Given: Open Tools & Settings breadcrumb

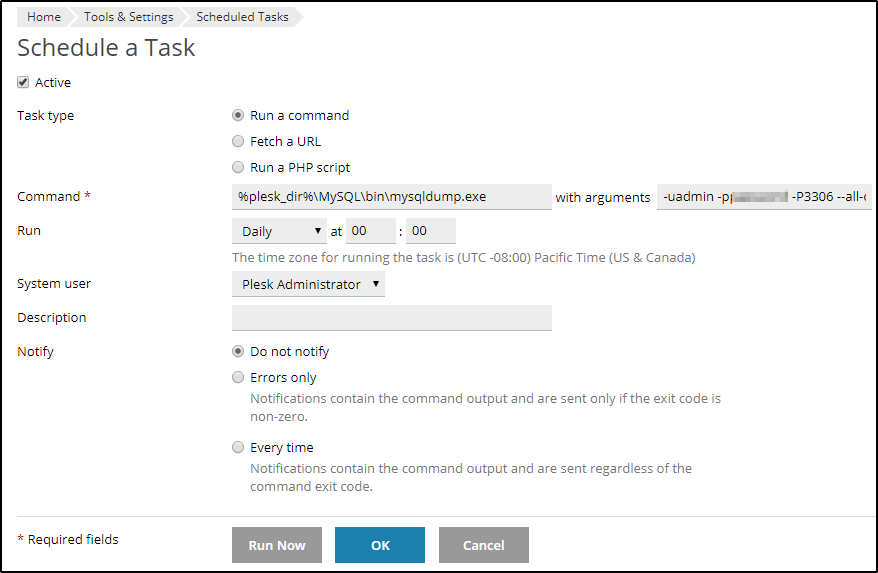Looking at the screenshot, I should click(128, 17).
